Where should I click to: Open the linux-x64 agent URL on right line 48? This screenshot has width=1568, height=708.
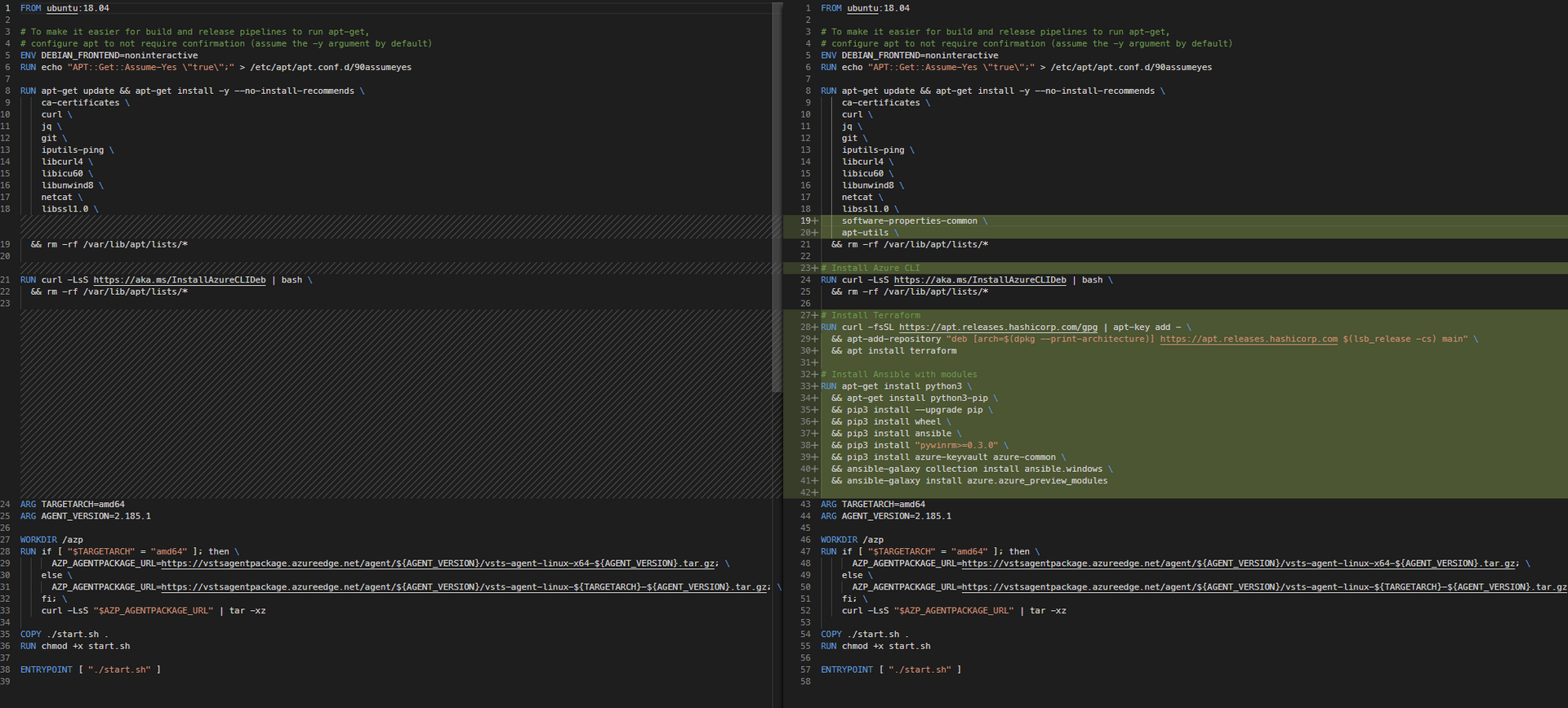click(x=1239, y=563)
